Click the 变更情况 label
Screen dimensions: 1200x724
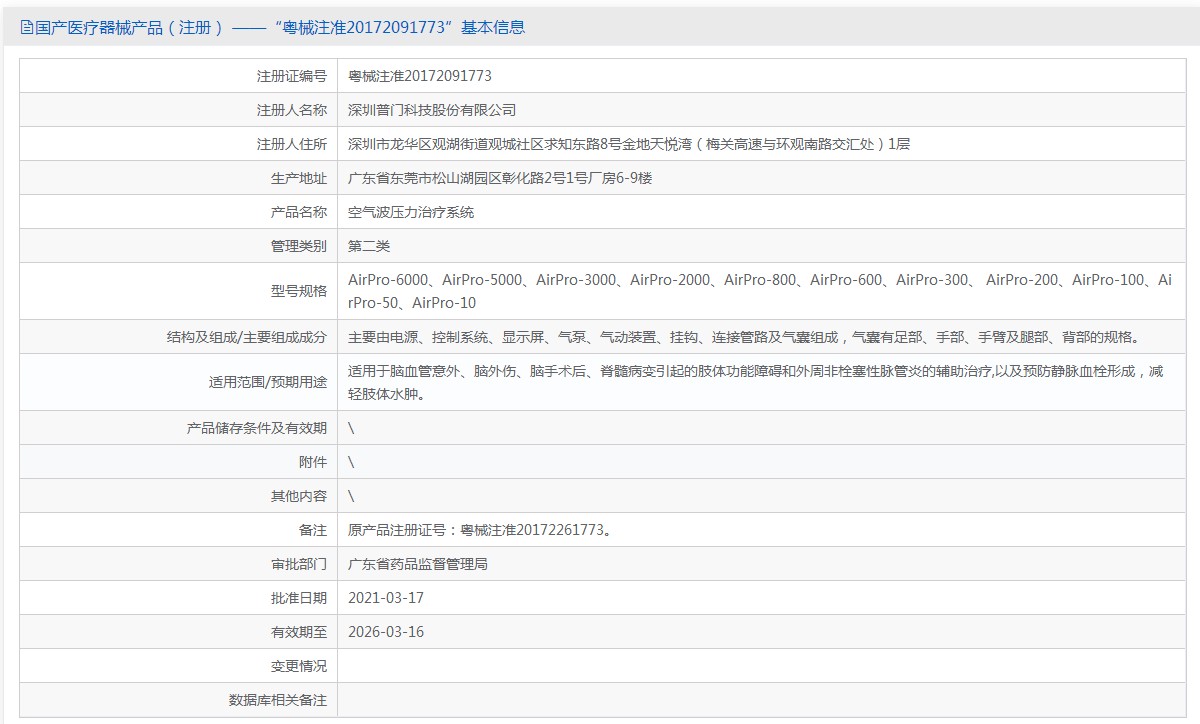coord(298,666)
